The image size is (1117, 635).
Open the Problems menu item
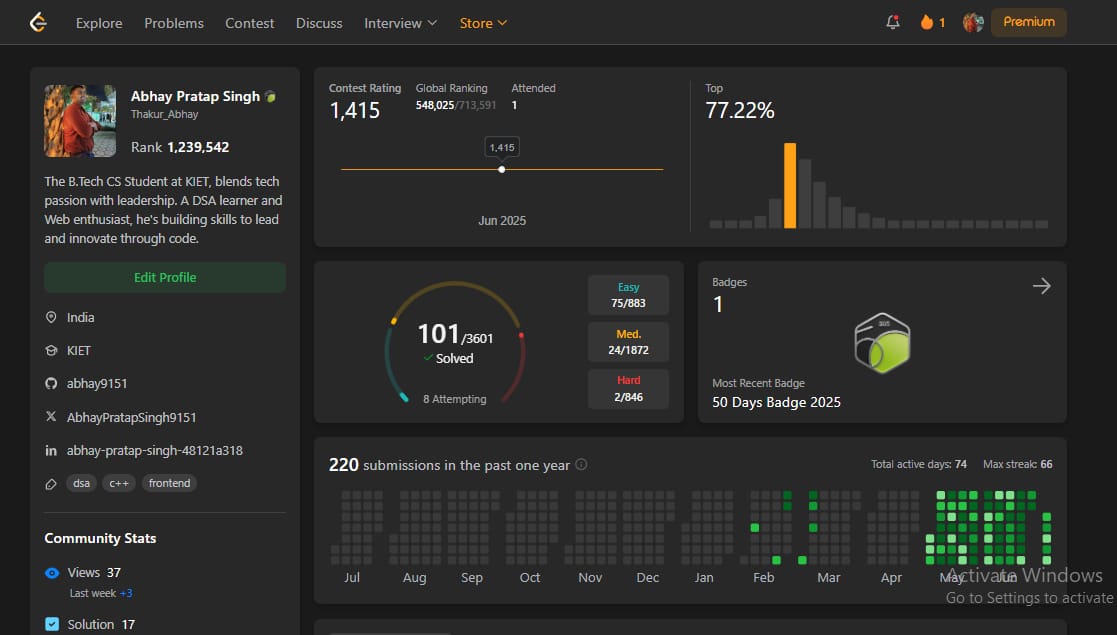click(x=174, y=23)
